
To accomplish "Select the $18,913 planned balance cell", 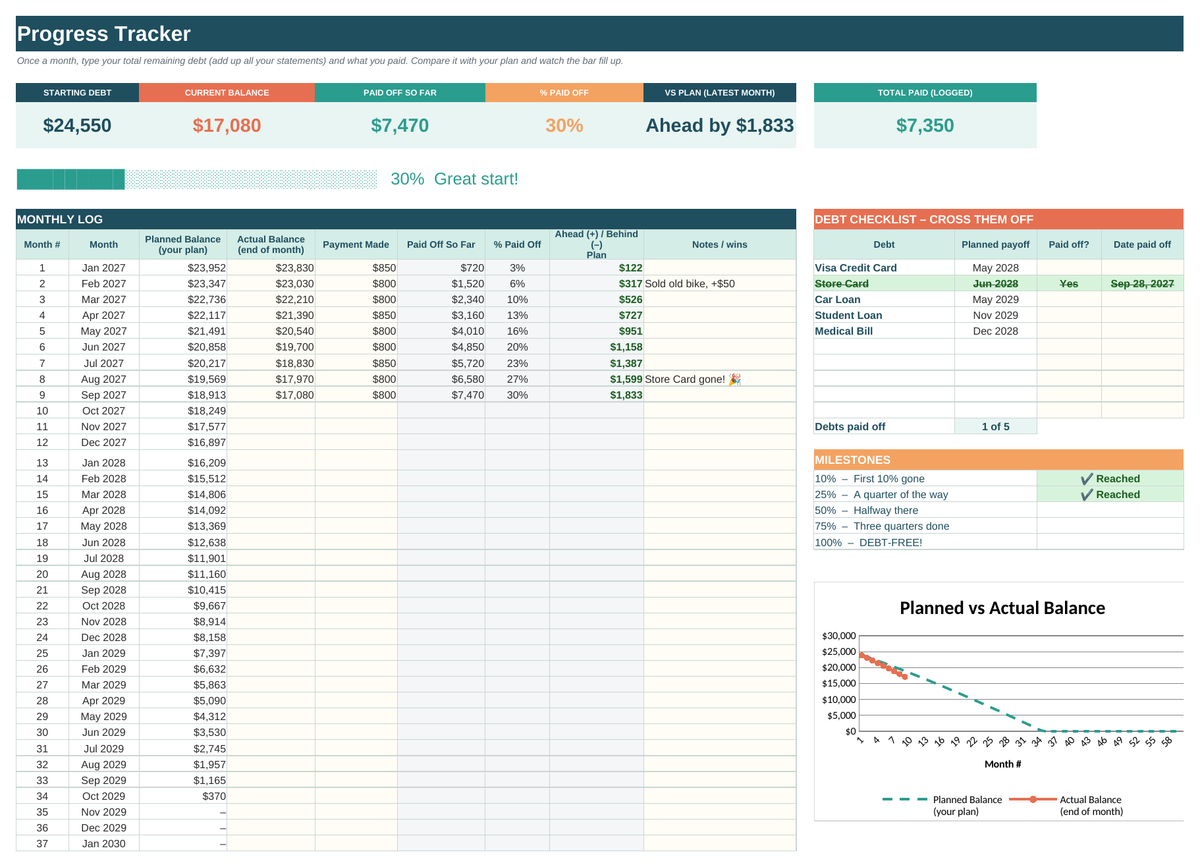I will pos(183,395).
